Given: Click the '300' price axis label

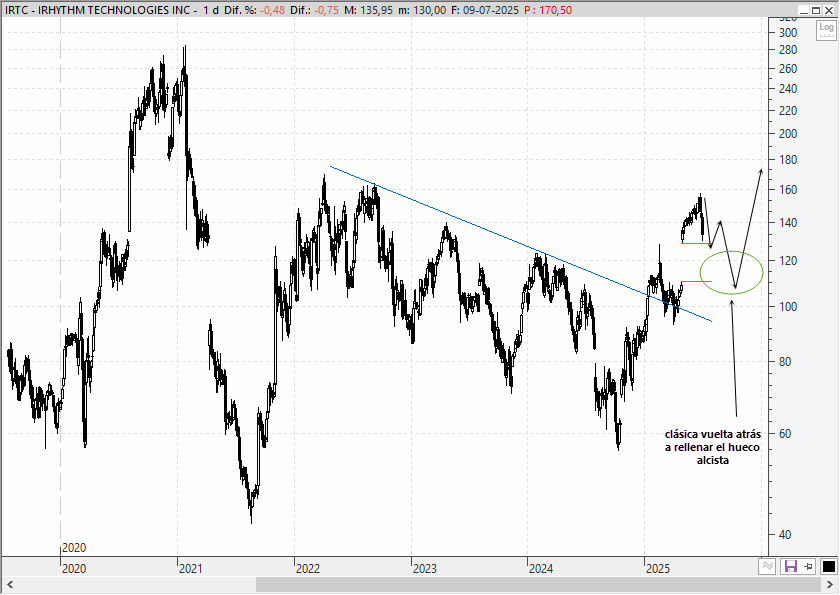Looking at the screenshot, I should (x=788, y=33).
